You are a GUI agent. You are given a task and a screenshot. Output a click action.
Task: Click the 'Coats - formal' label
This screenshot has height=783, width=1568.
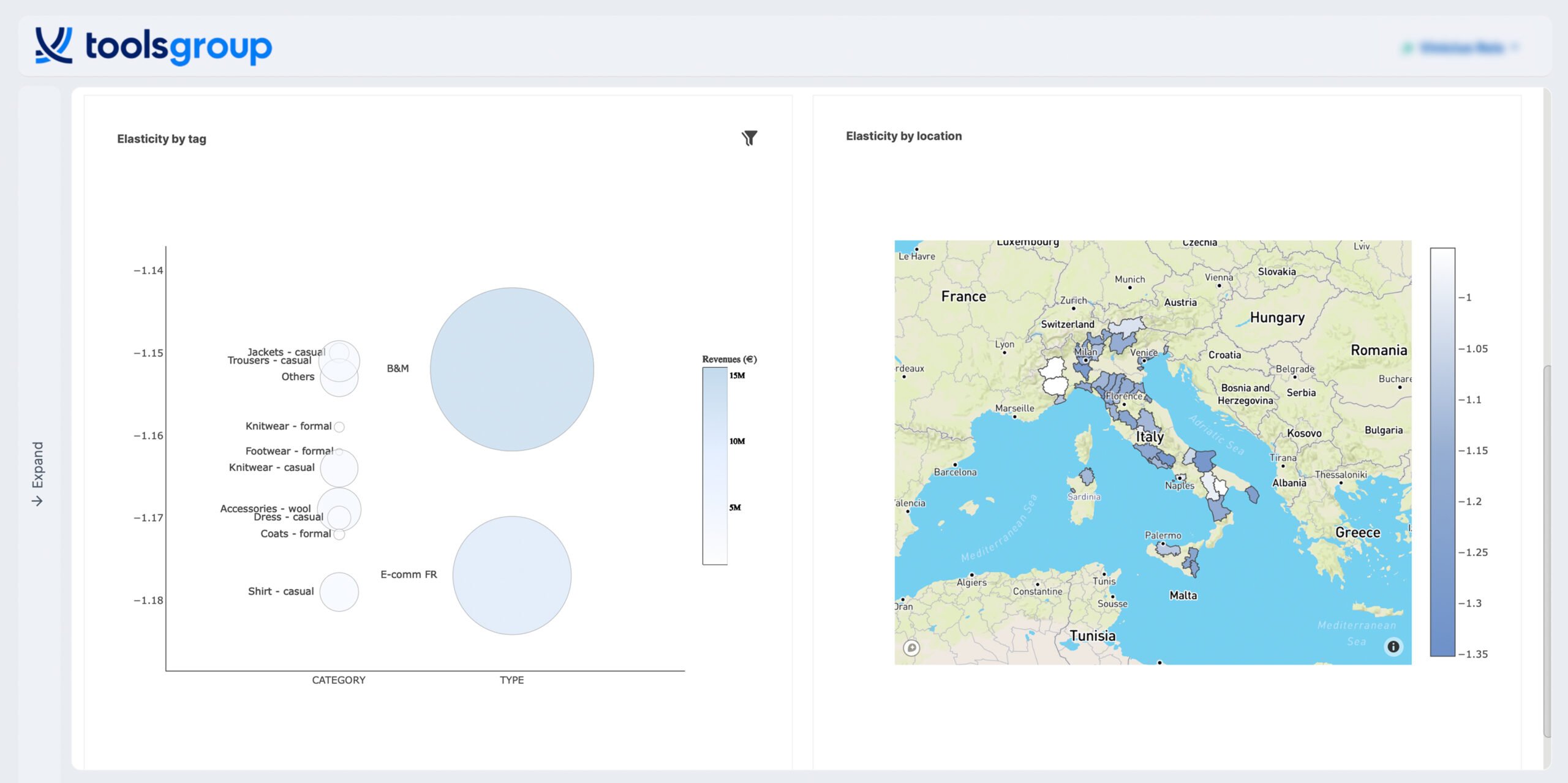pyautogui.click(x=296, y=534)
